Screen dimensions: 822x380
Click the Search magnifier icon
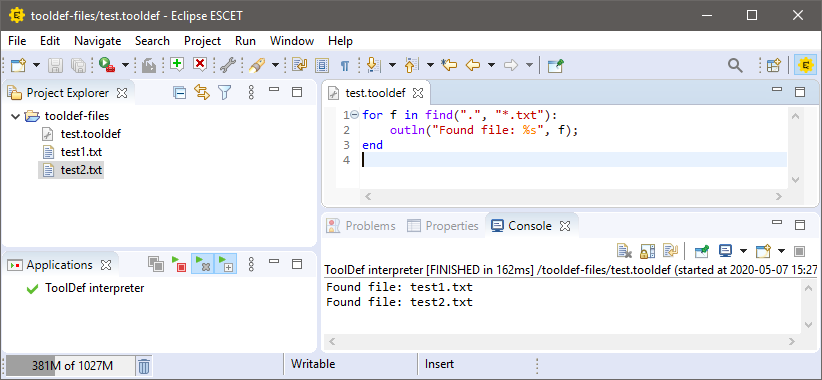click(735, 65)
